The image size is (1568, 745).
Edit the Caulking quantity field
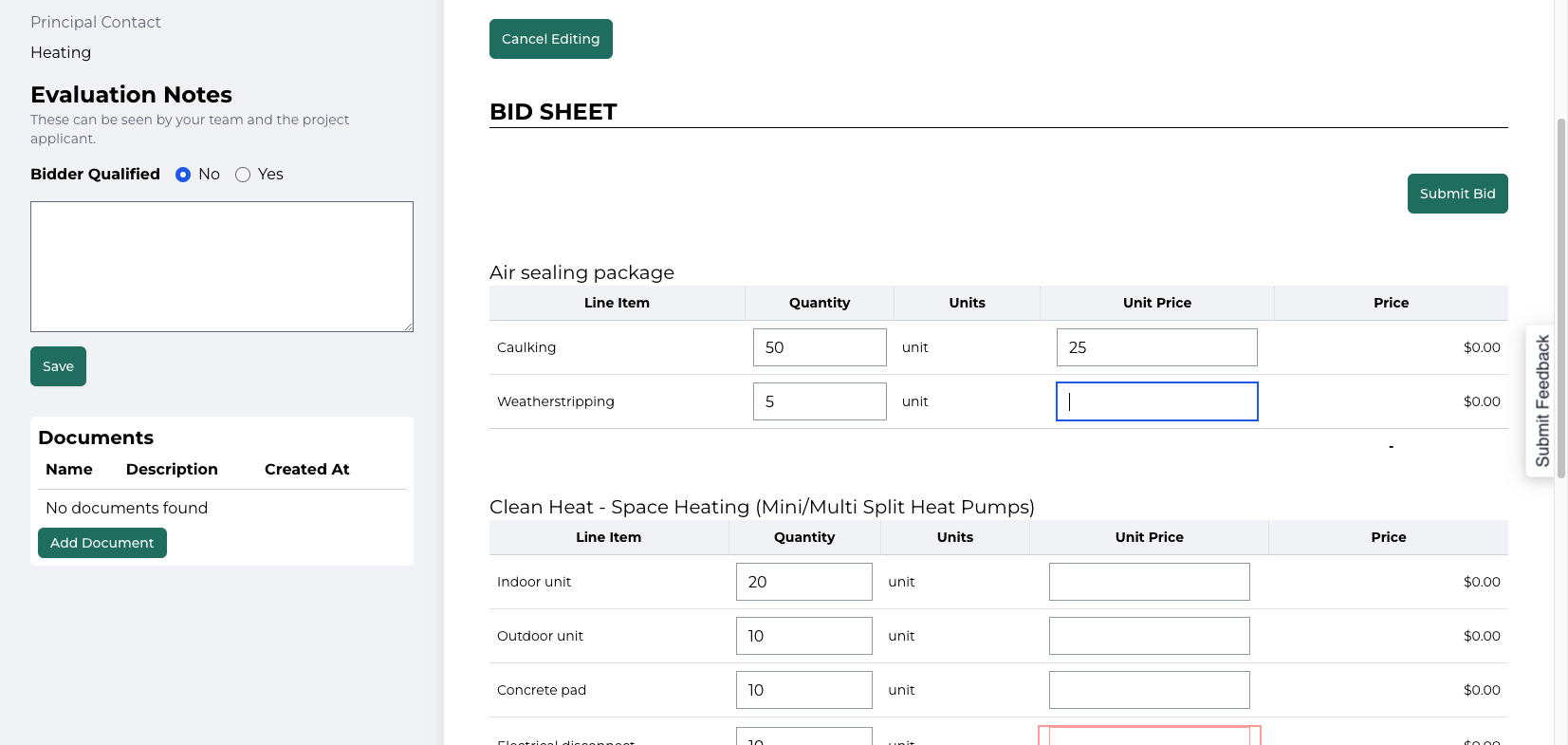tap(820, 347)
